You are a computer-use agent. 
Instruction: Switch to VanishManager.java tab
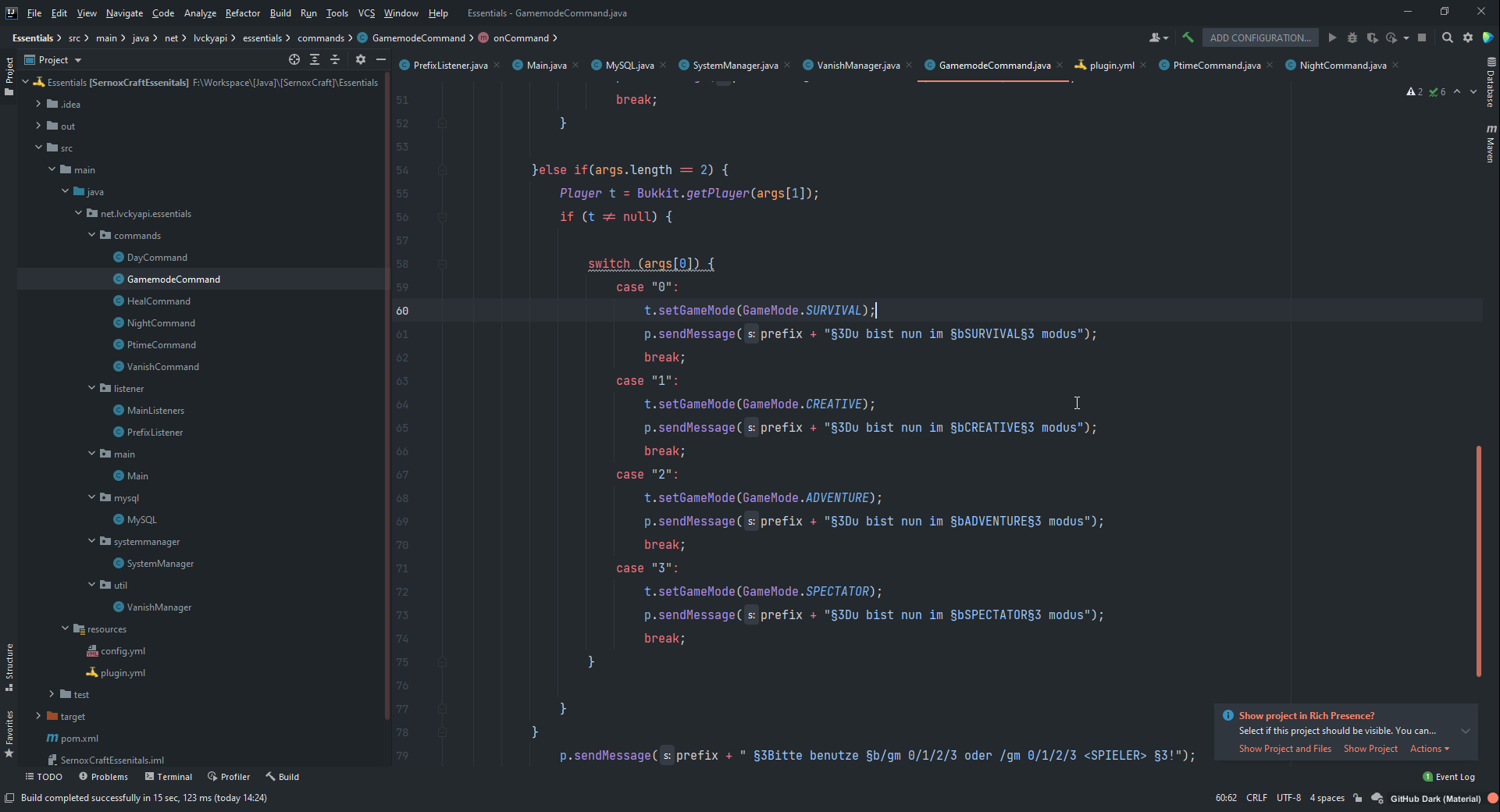[857, 66]
